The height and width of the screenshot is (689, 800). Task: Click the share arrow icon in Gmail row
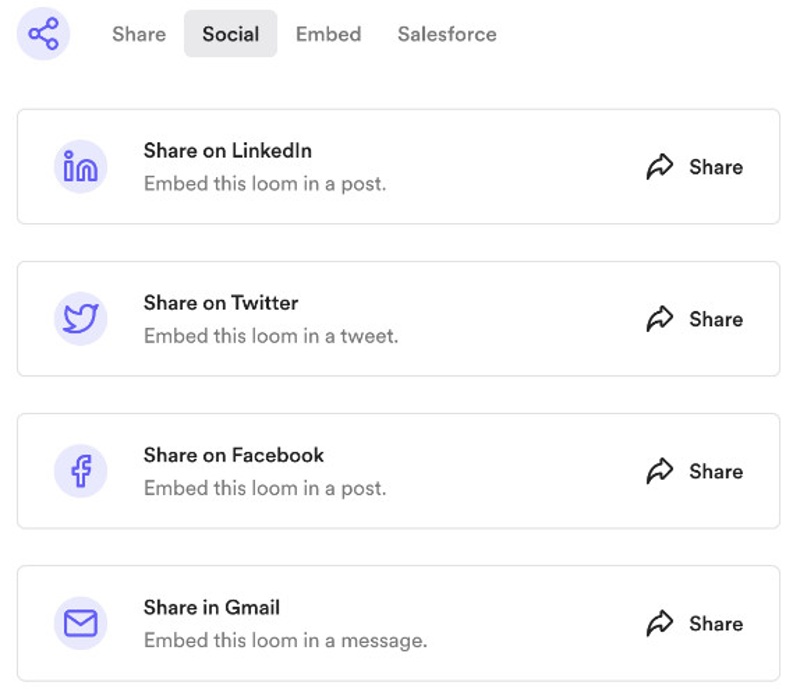coord(660,623)
